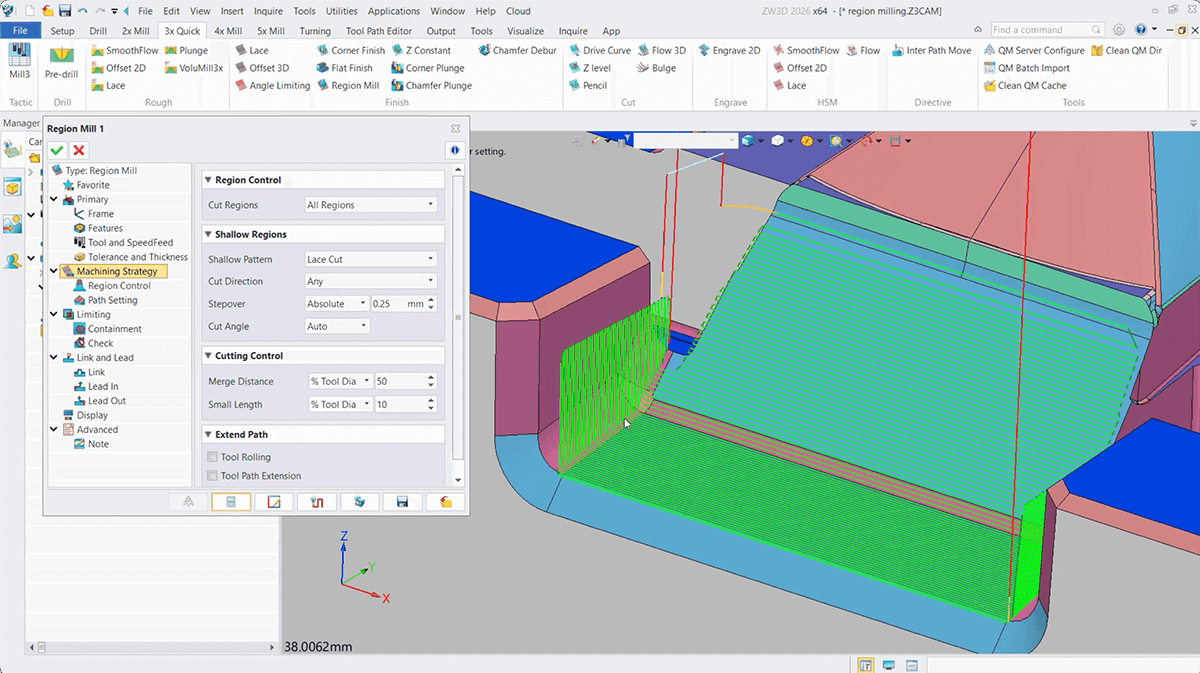Open the Cut Regions dropdown
Viewport: 1200px width, 673px height.
point(370,205)
